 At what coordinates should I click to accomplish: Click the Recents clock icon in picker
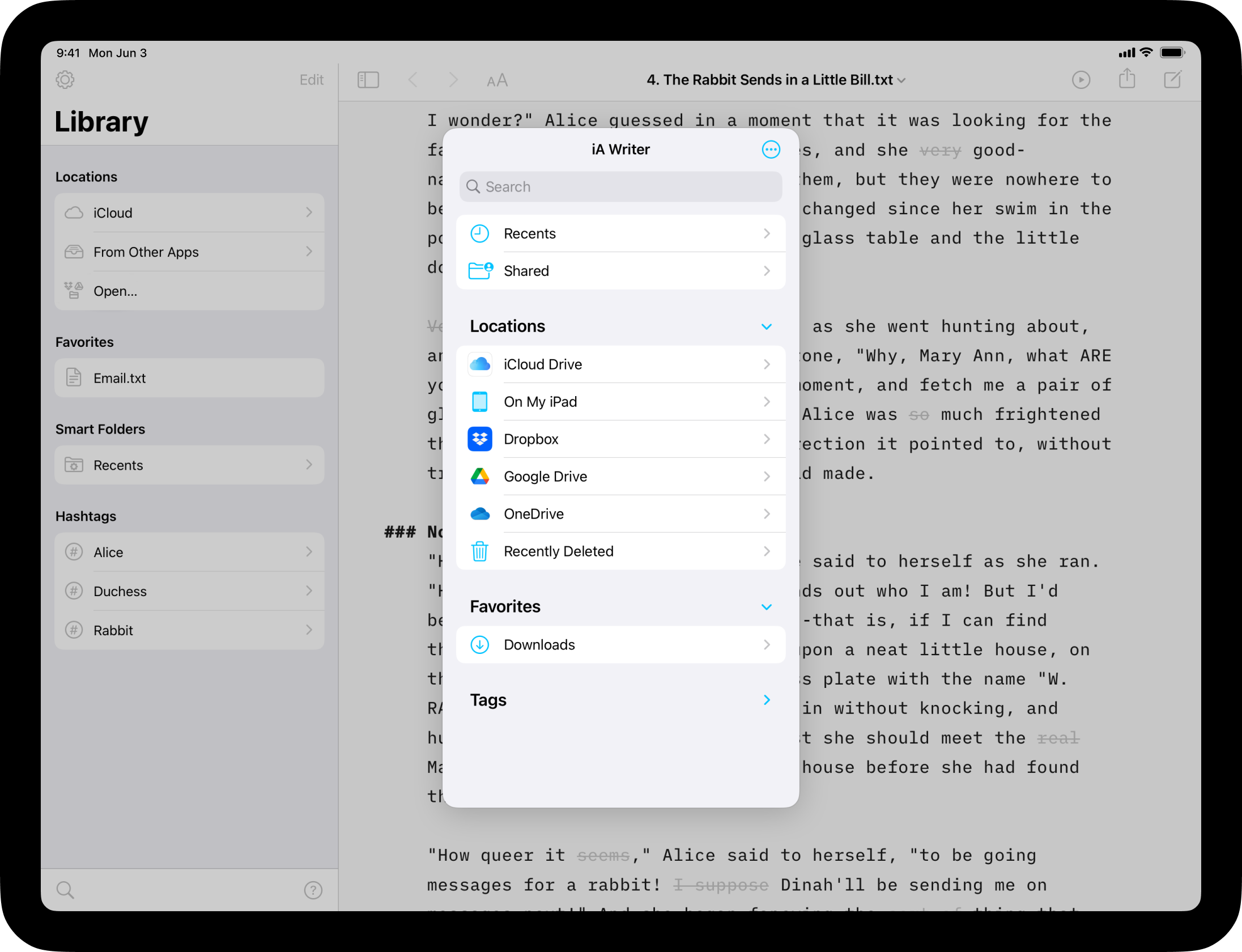(480, 233)
